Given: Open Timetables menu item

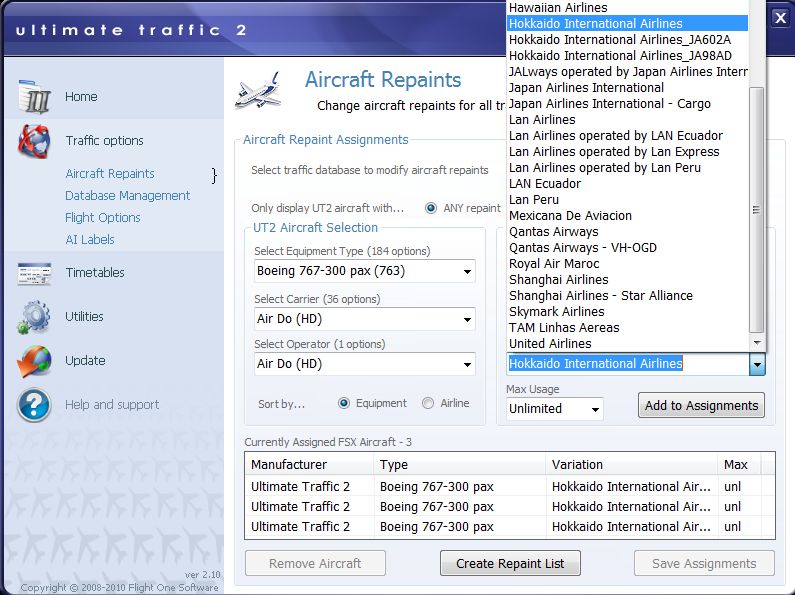Looking at the screenshot, I should click(x=95, y=272).
